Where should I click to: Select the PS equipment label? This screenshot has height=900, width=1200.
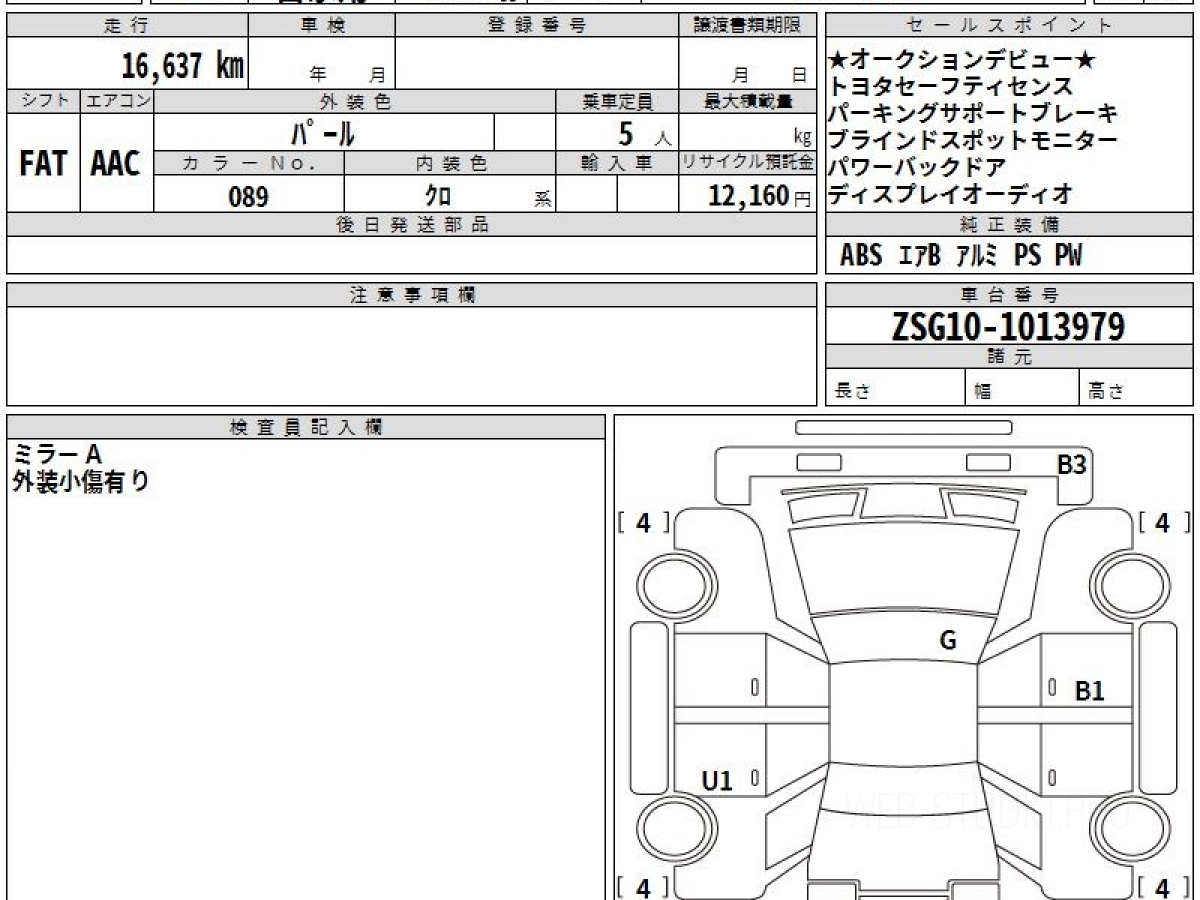point(1027,256)
